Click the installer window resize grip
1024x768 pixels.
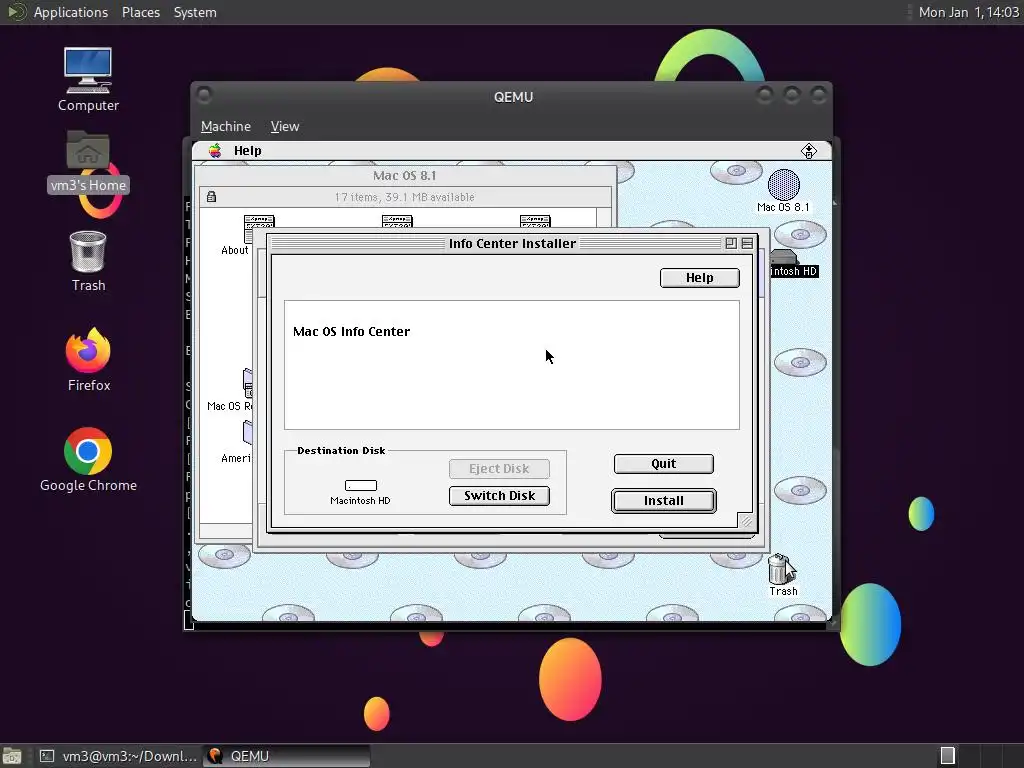(x=746, y=520)
